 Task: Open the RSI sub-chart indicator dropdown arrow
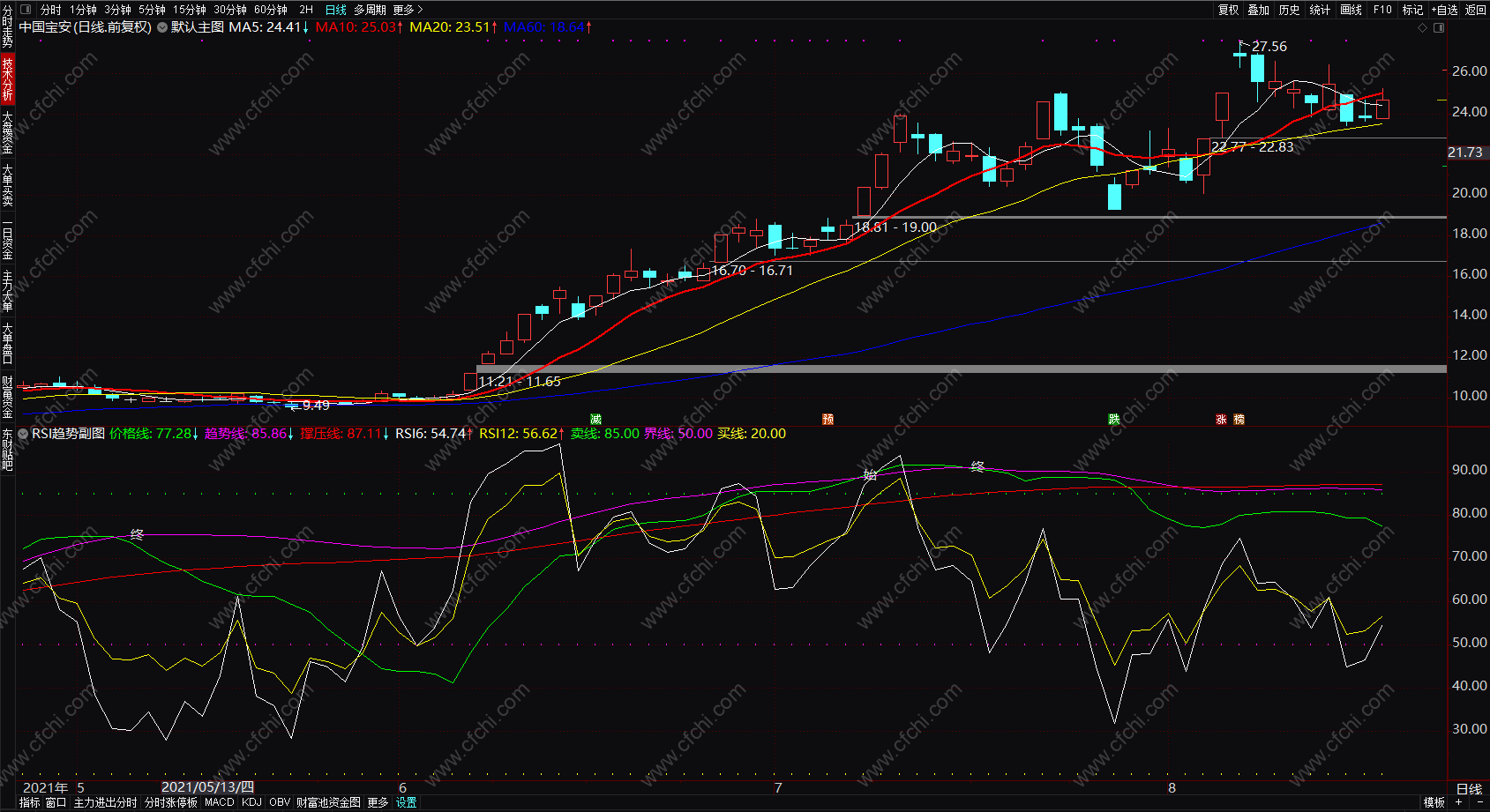pyautogui.click(x=25, y=434)
